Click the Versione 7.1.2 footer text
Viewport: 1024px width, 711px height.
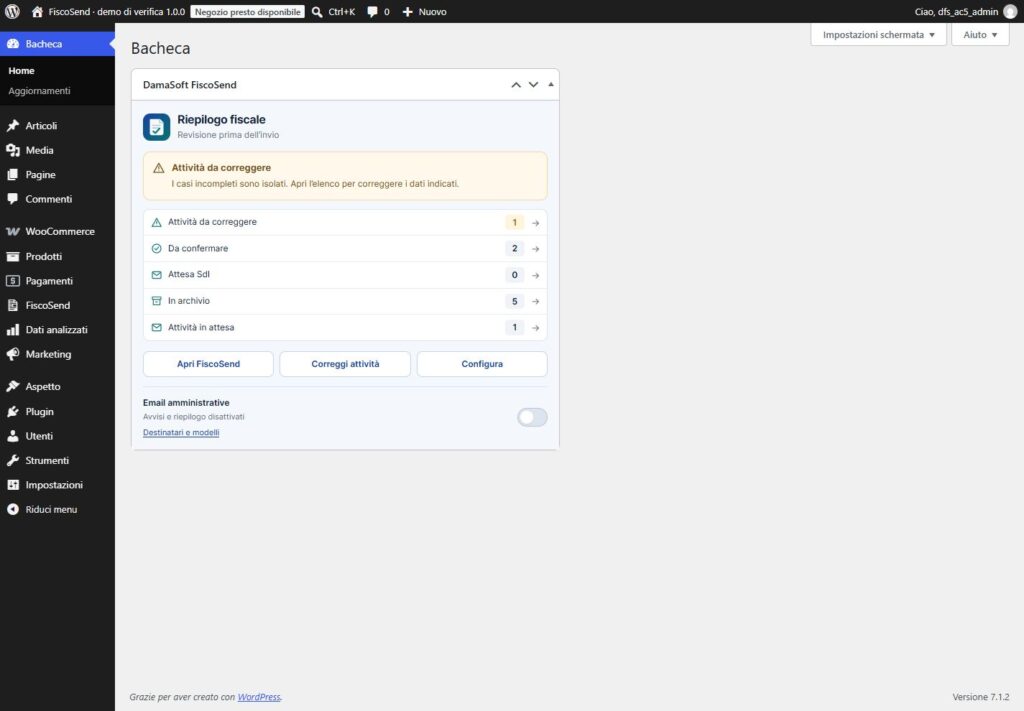(980, 697)
